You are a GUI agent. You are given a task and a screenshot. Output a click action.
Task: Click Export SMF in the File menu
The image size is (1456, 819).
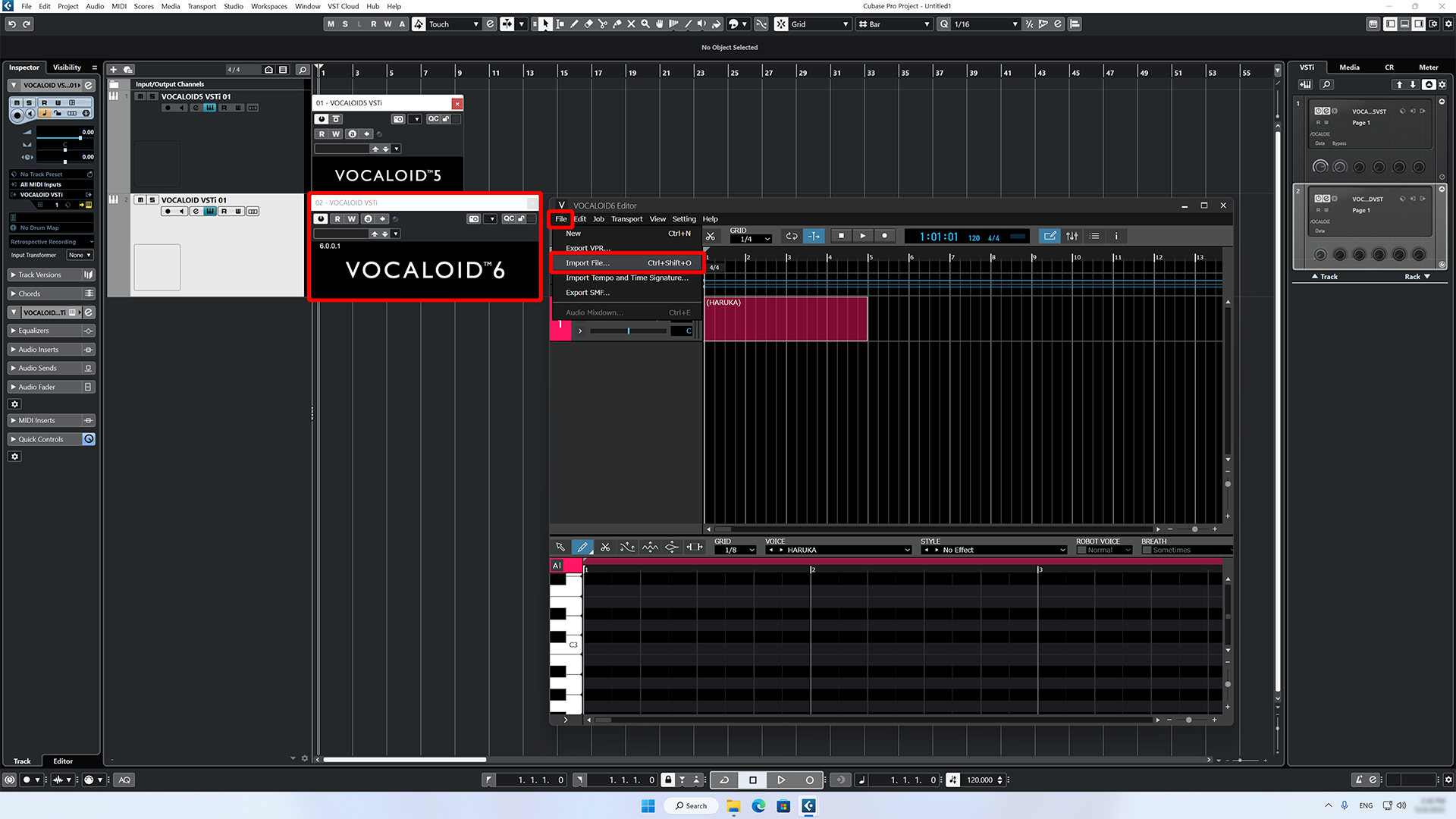tap(588, 293)
